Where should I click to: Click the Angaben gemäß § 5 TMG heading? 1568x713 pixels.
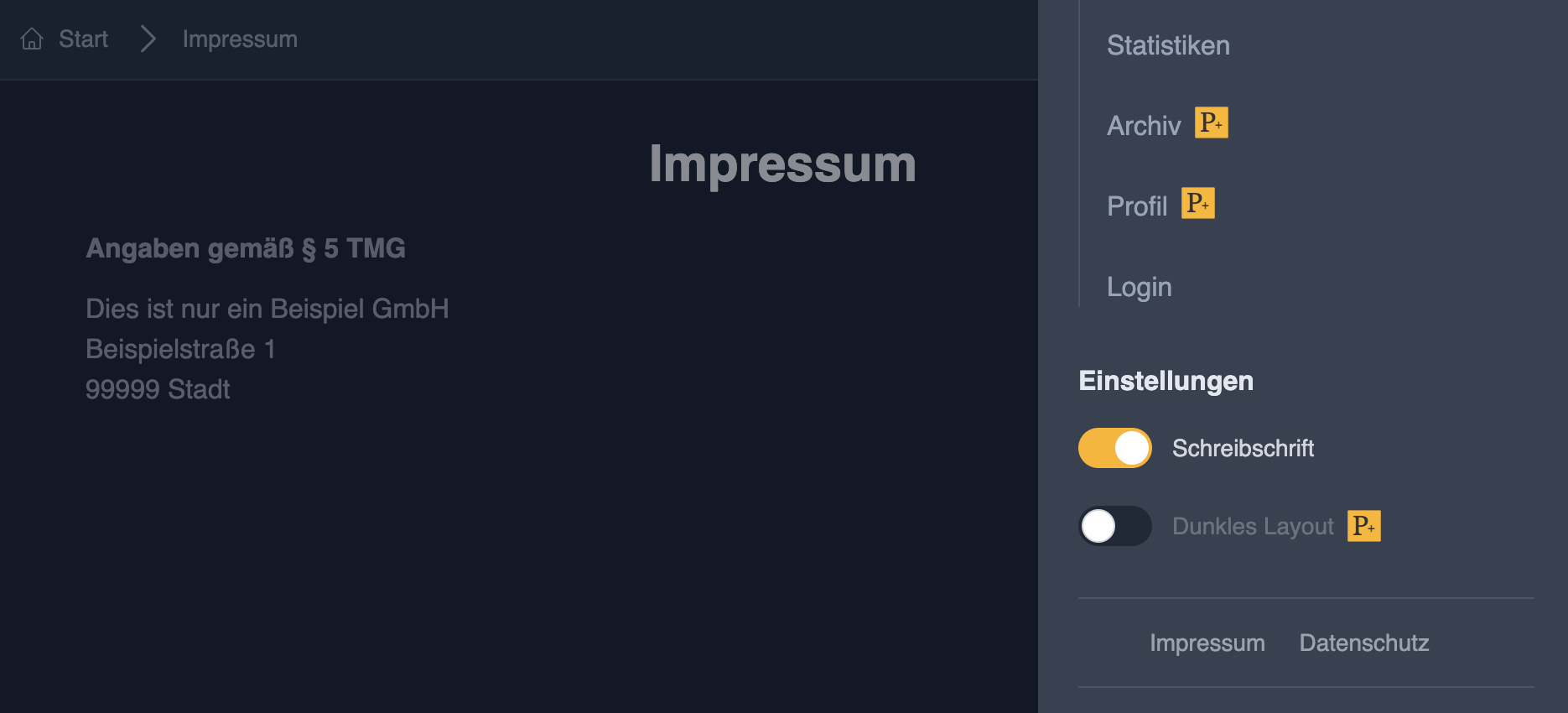[245, 248]
